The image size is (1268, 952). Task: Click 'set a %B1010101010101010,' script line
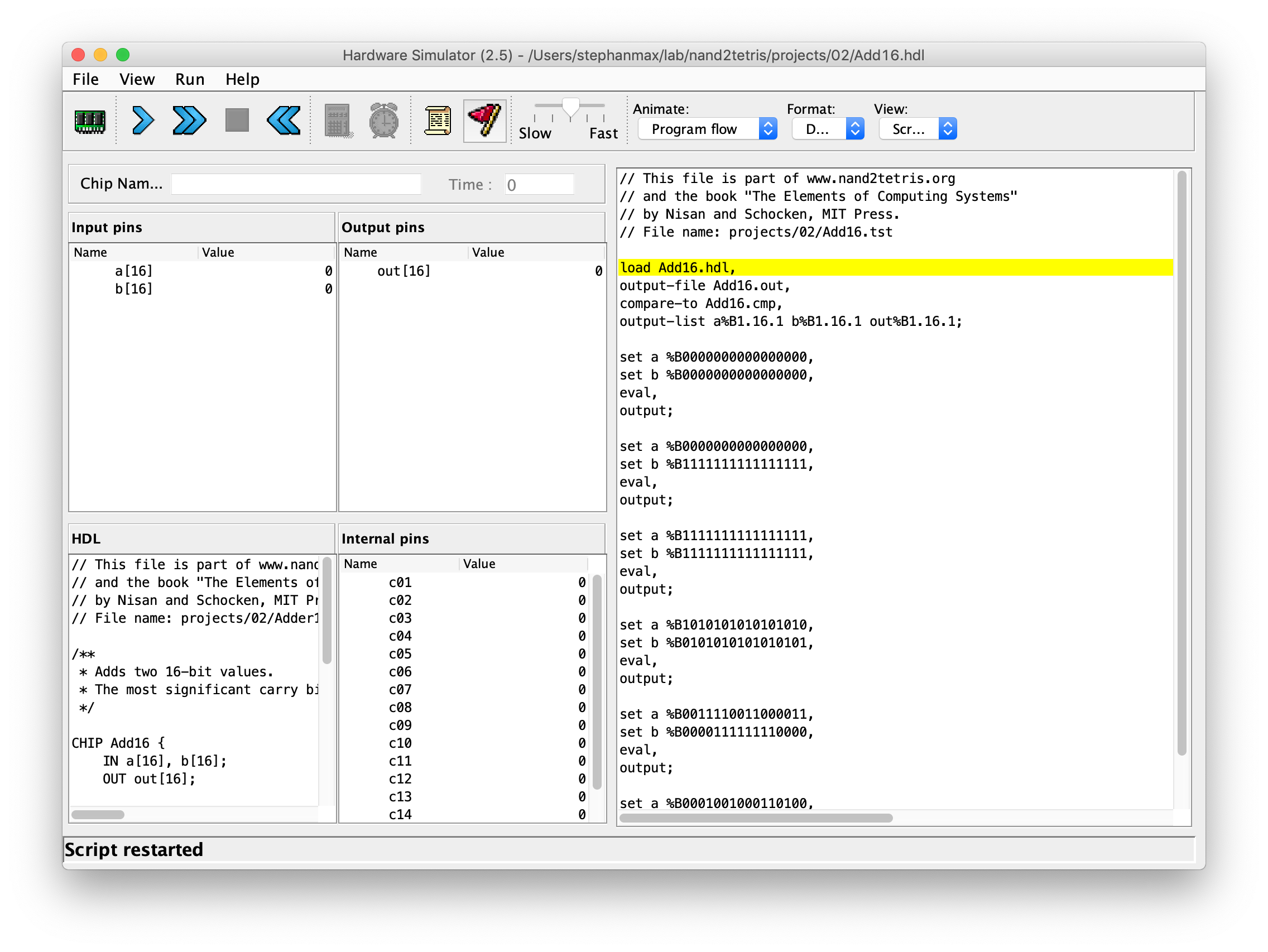[717, 625]
